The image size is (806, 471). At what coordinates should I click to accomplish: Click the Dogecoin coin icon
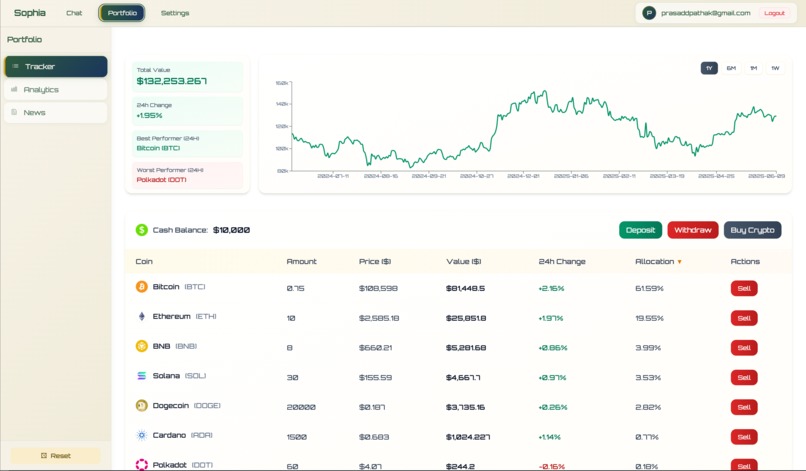[141, 406]
